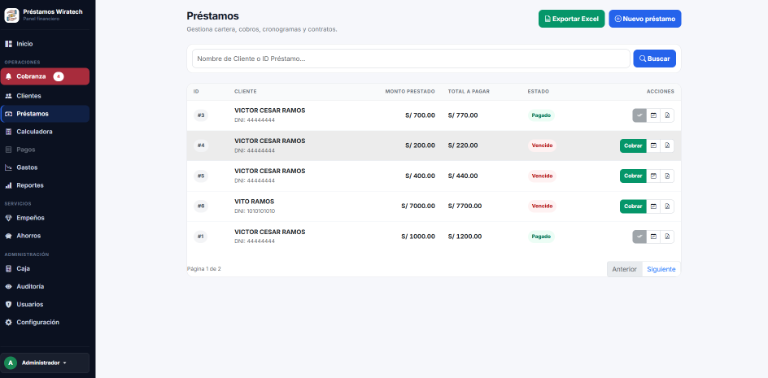
Task: Open Ahorros under Servicios
Action: [45, 236]
